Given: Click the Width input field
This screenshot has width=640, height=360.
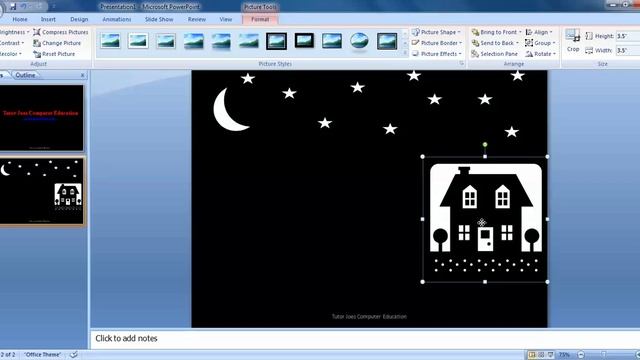Looking at the screenshot, I should [628, 51].
